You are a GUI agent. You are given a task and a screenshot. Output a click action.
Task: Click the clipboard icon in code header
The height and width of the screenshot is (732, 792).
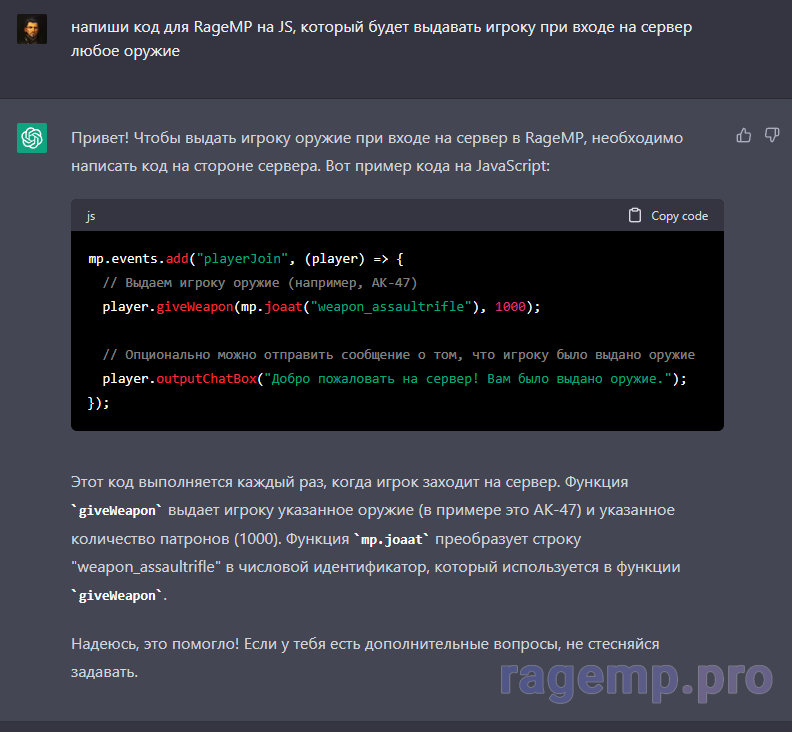pos(635,215)
